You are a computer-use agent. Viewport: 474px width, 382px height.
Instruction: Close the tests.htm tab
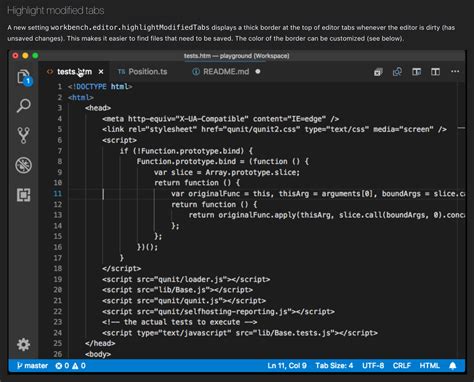point(101,72)
